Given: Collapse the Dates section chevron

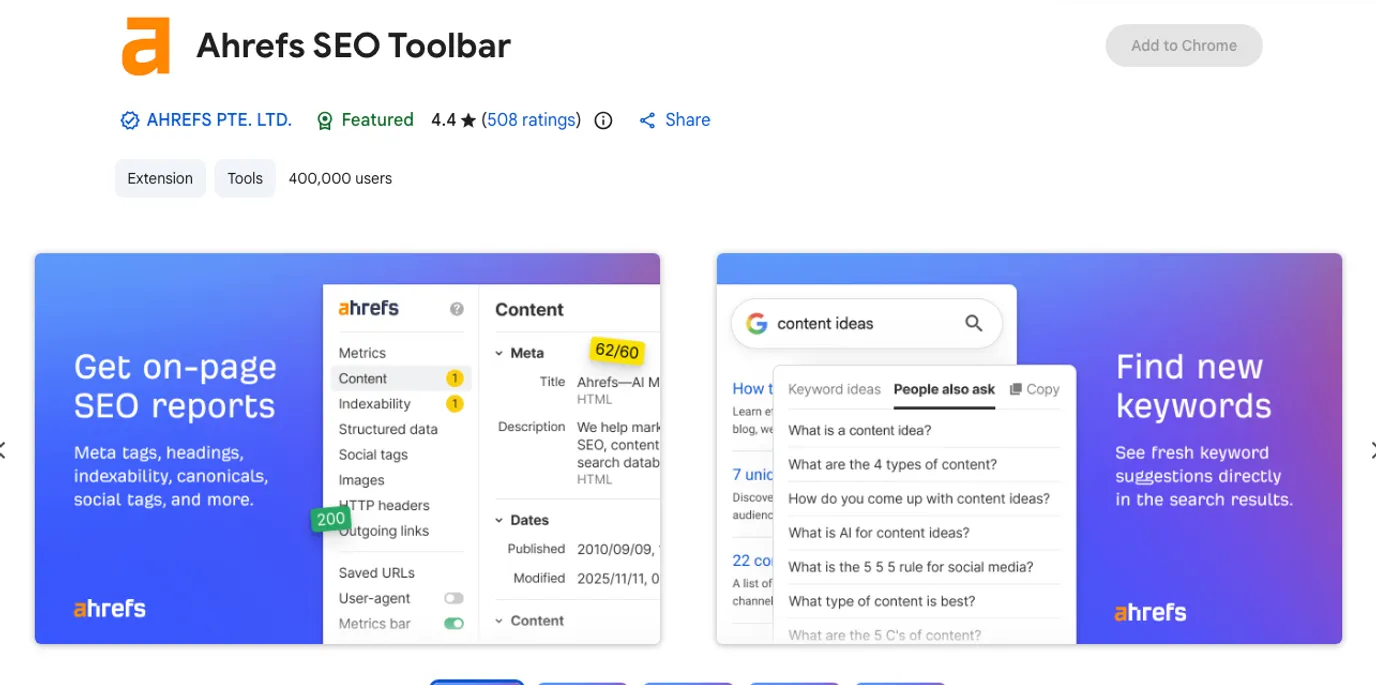Looking at the screenshot, I should click(499, 520).
